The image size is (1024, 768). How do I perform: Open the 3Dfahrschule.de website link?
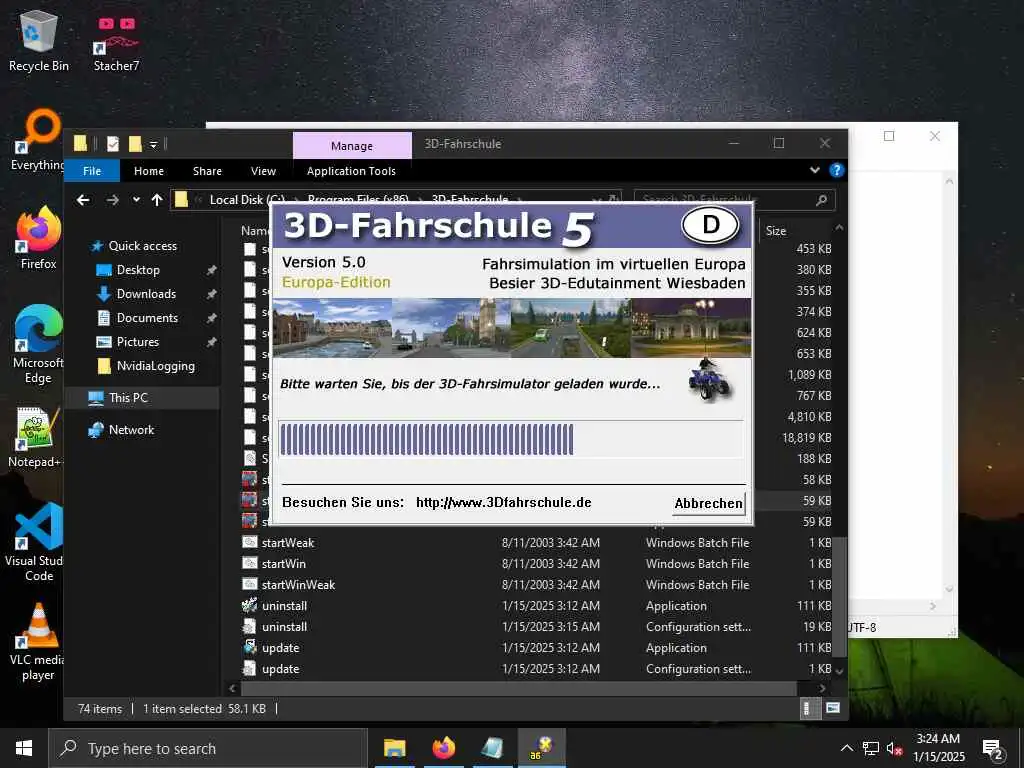pos(504,502)
